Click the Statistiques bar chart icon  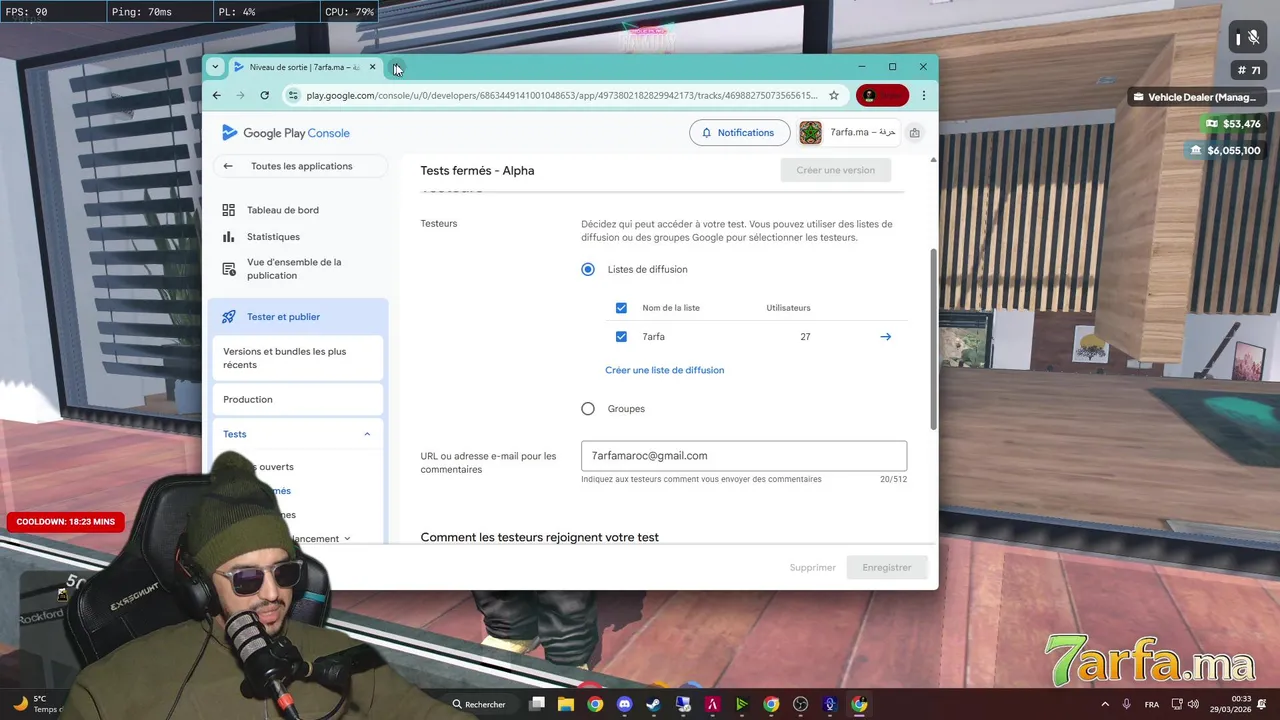(228, 237)
